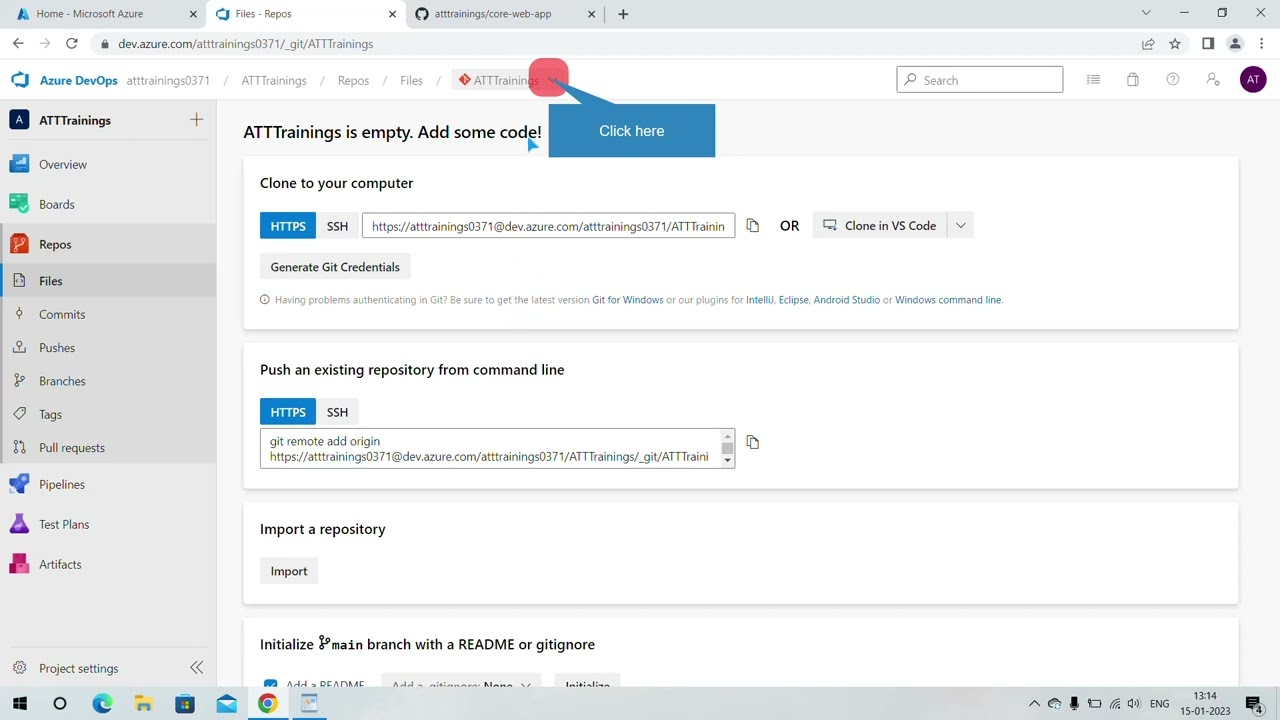This screenshot has height=720, width=1280.
Task: Open Chrome tab search chevron
Action: [x=1146, y=14]
